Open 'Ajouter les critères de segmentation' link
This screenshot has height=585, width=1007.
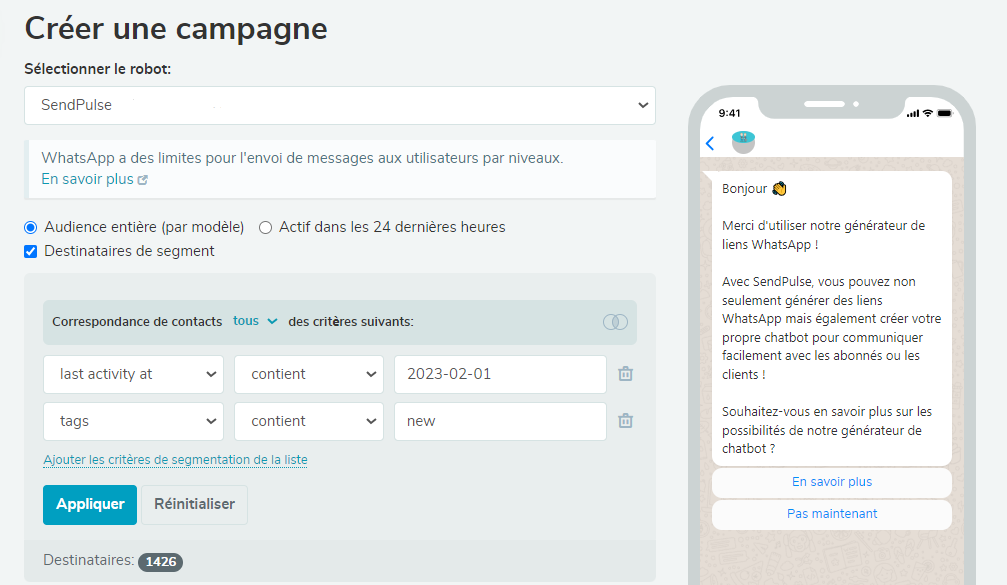(176, 458)
